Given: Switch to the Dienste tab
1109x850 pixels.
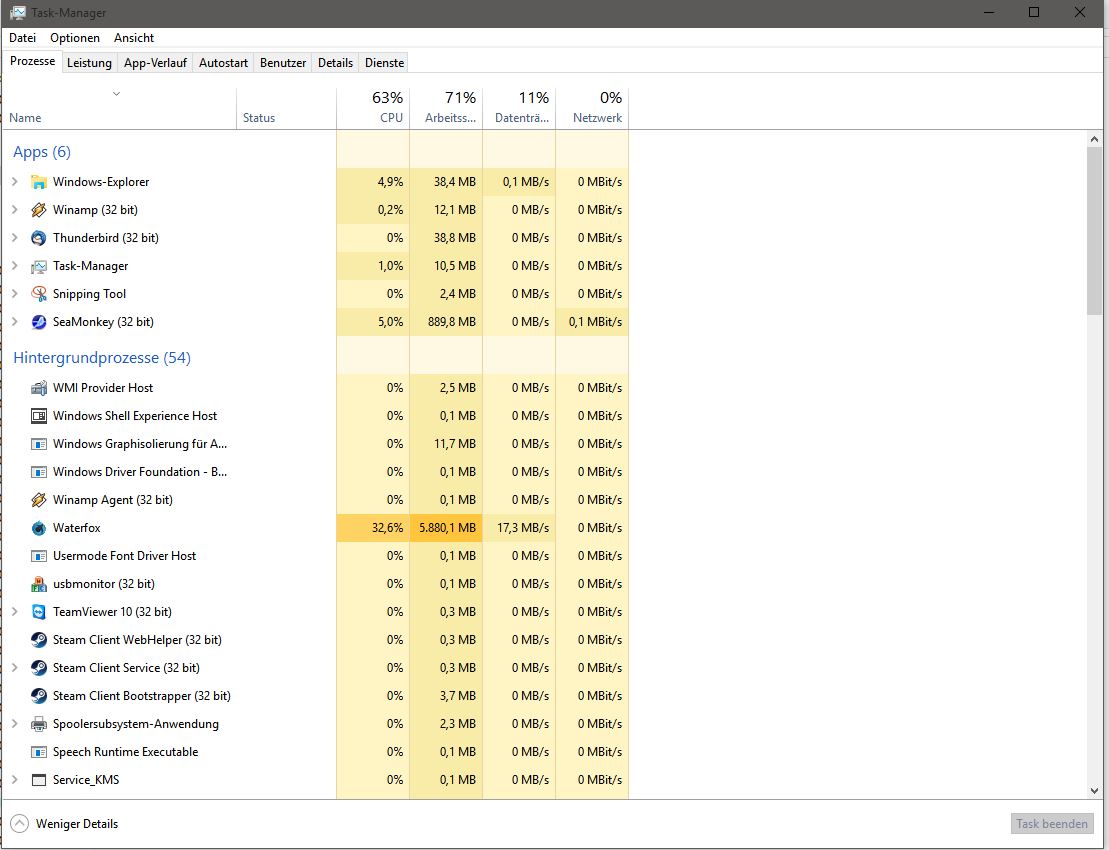Looking at the screenshot, I should tap(385, 63).
